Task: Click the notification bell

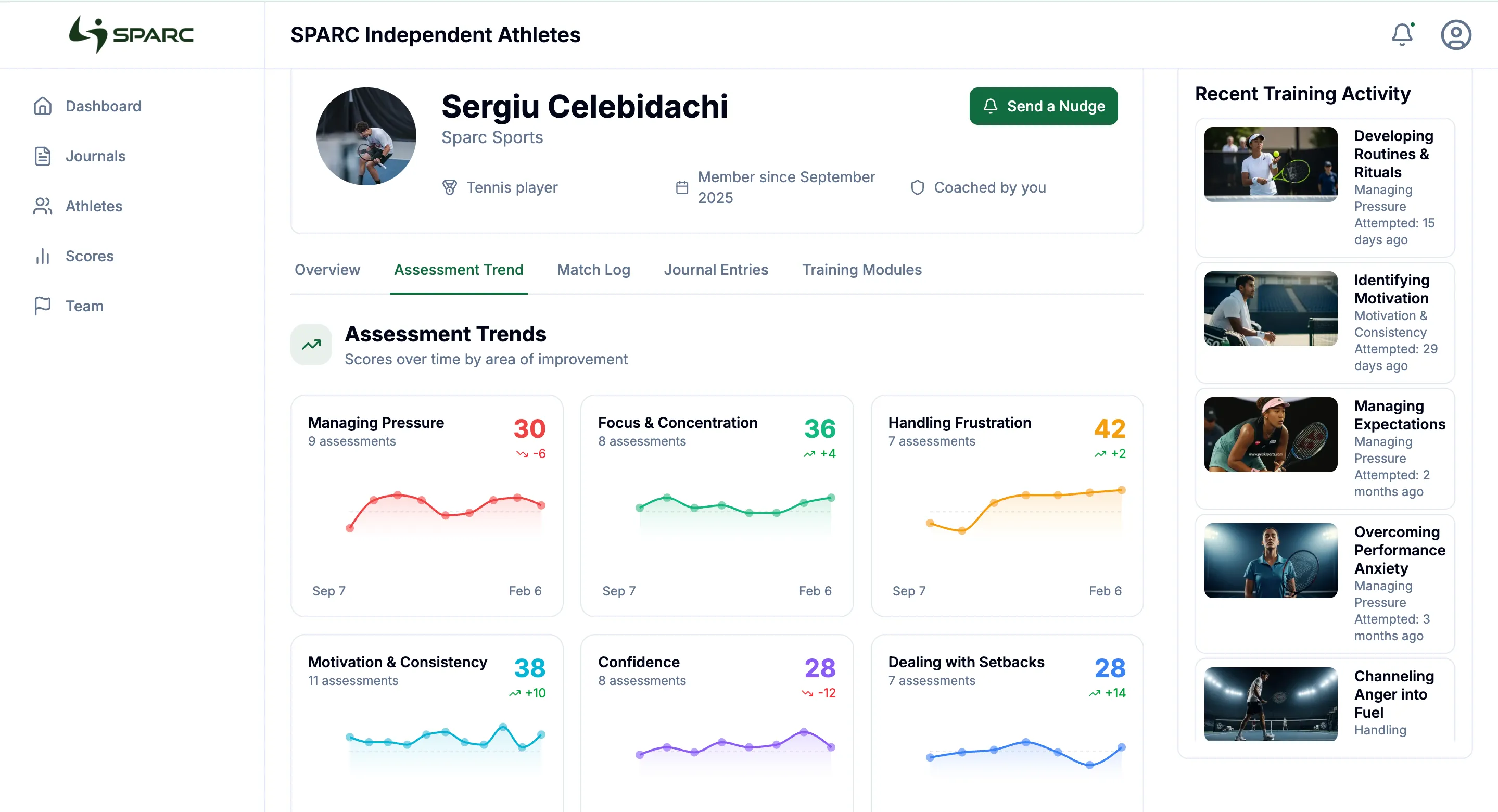Action: pyautogui.click(x=1403, y=35)
